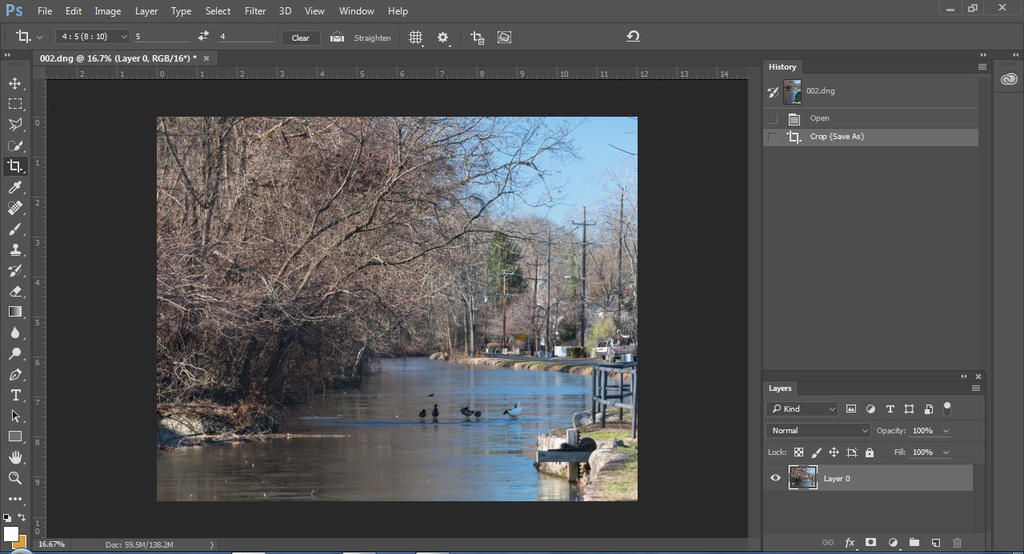1024x554 pixels.
Task: Create a new layer with the page icon
Action: coord(936,542)
